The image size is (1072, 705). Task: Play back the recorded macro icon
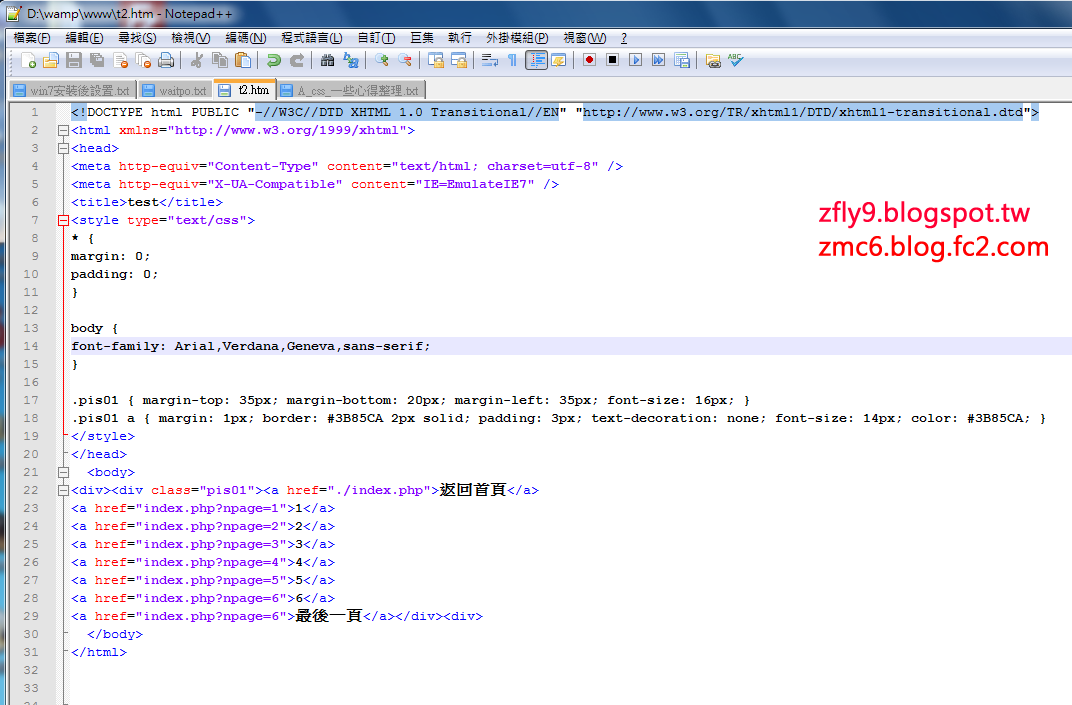(x=636, y=60)
